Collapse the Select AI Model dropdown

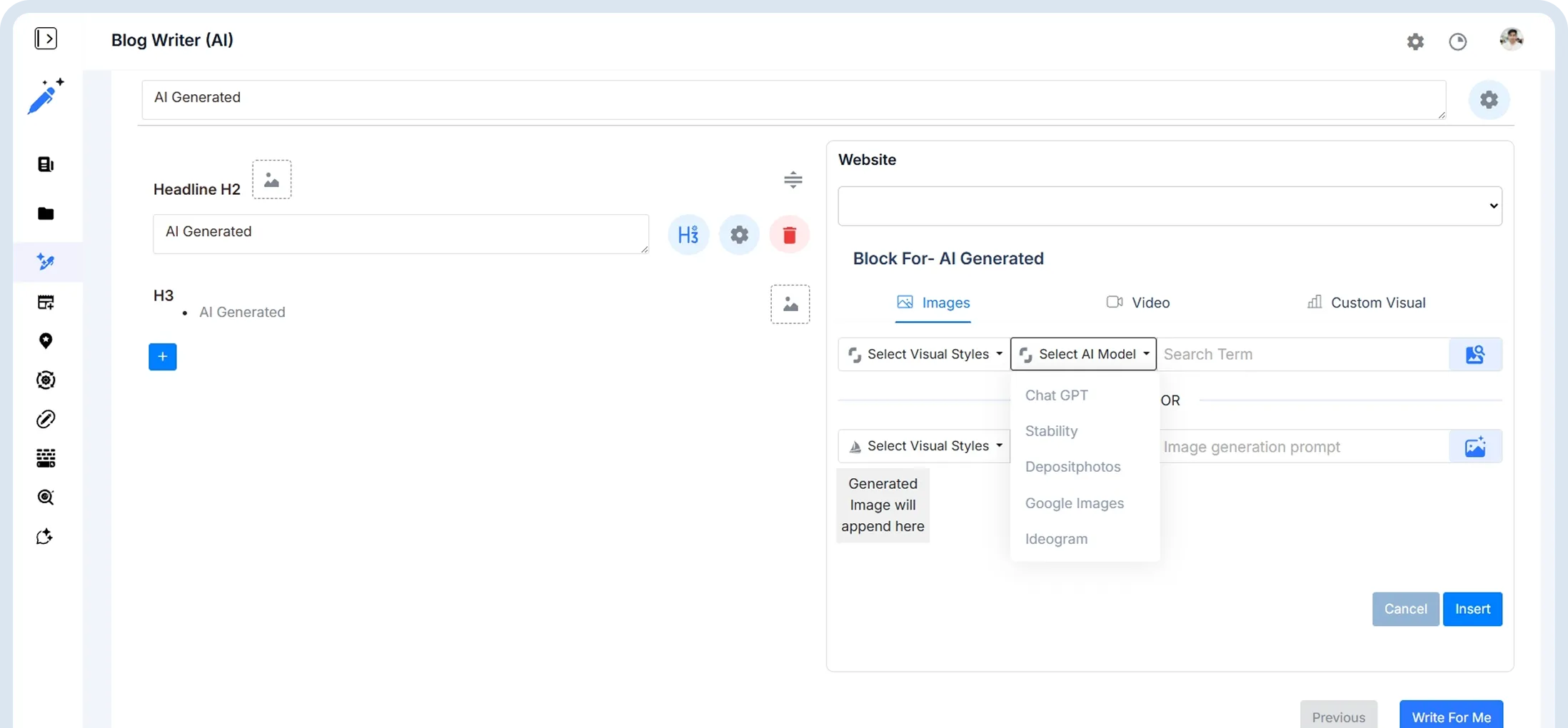tap(1083, 355)
